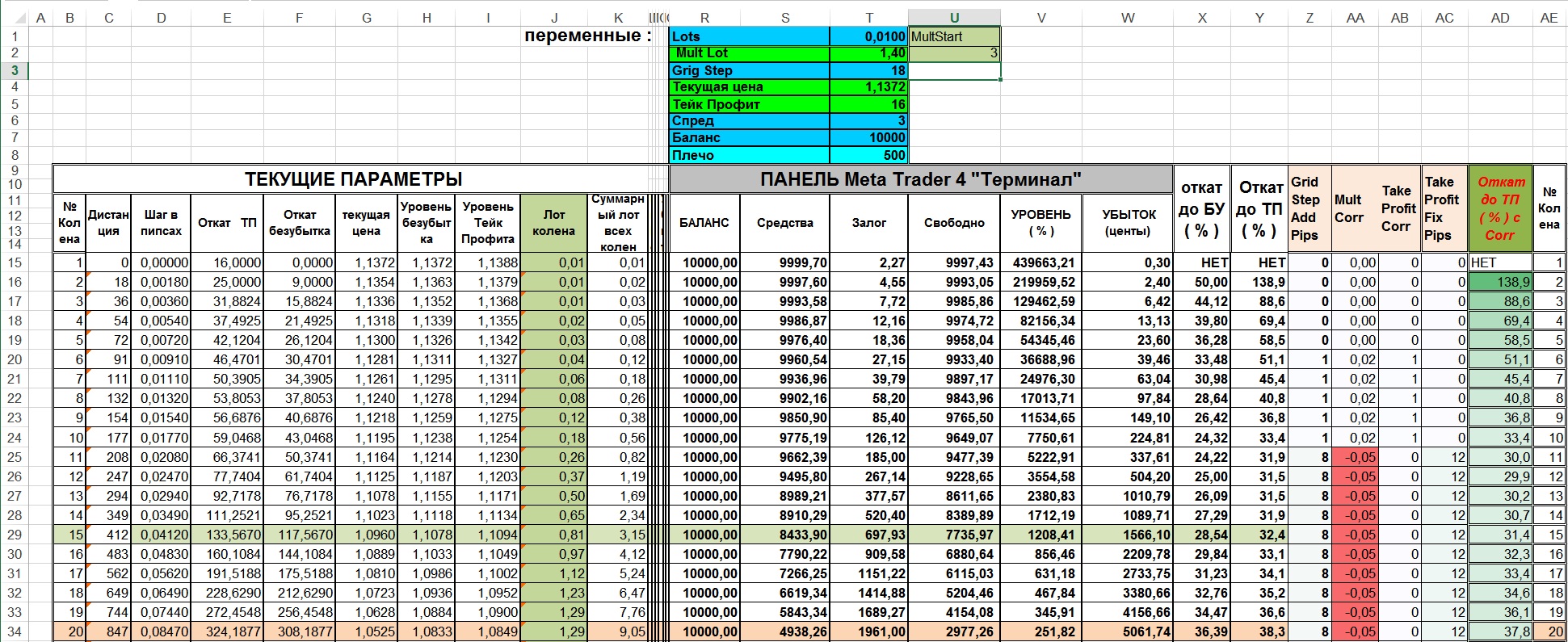
Task: Click the Grid Step Add Pips header
Action: 1309,208
